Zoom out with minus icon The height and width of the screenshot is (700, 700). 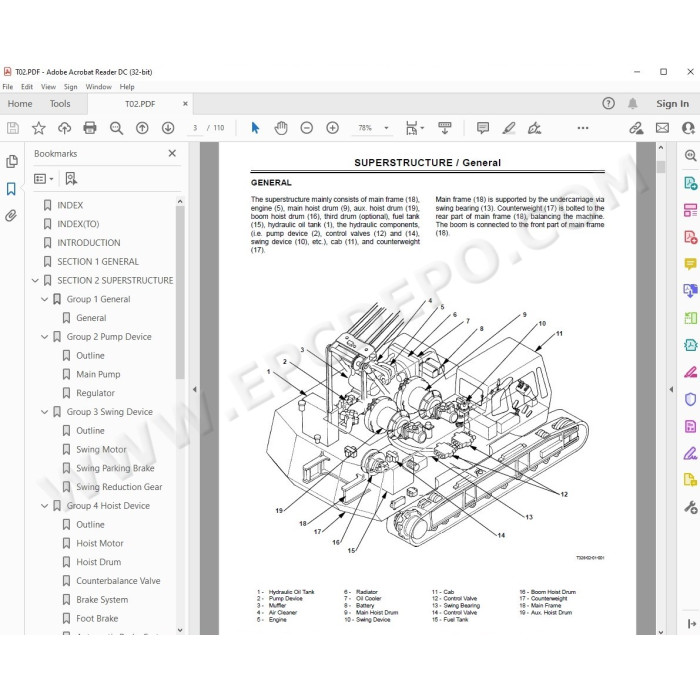click(x=307, y=128)
